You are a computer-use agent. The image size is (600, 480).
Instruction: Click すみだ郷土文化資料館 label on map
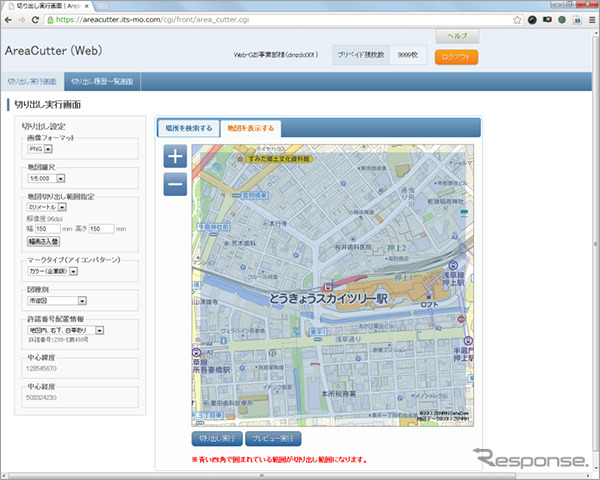click(279, 158)
